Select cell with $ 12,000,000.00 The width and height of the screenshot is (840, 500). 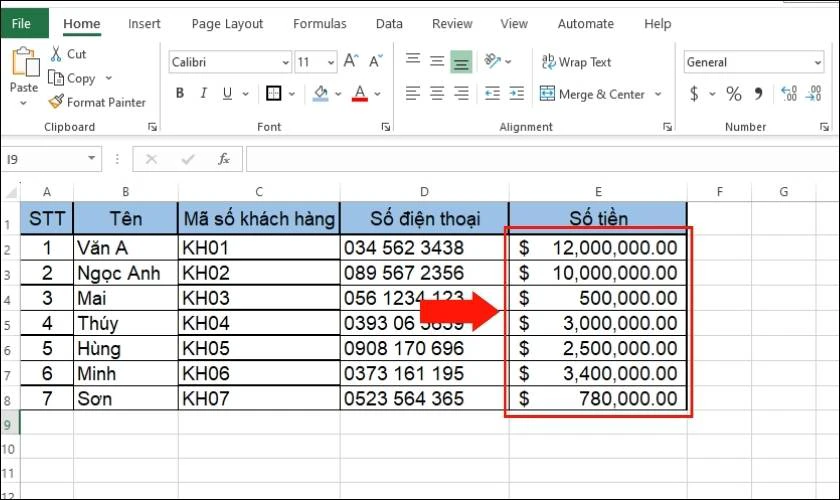click(598, 248)
